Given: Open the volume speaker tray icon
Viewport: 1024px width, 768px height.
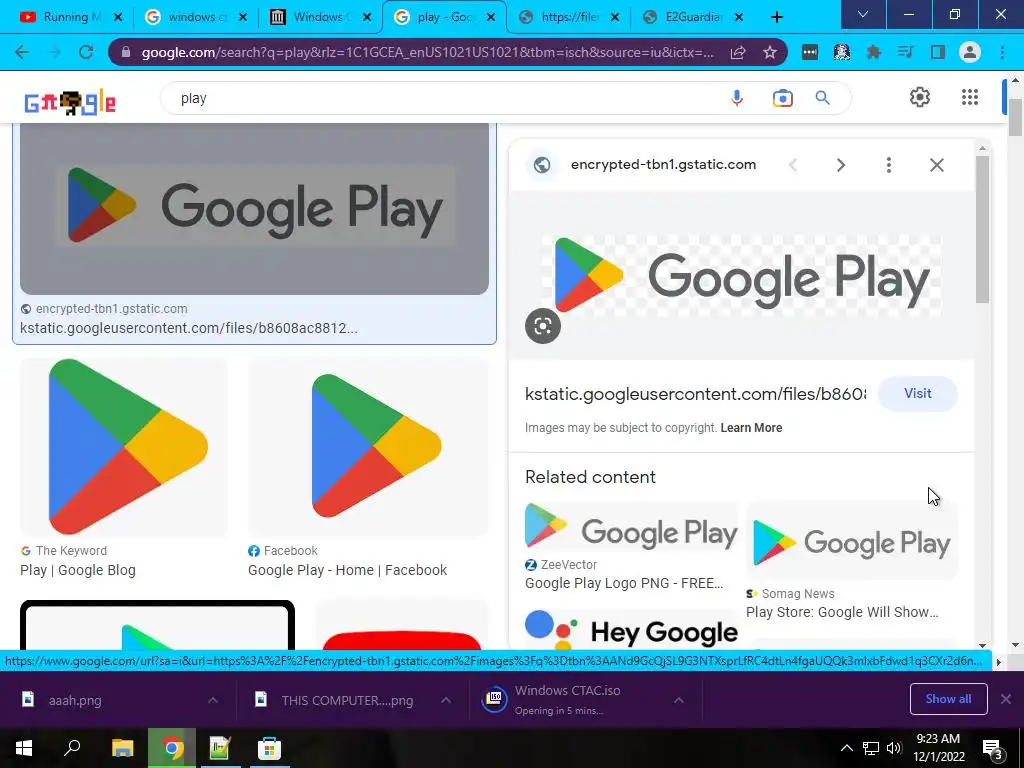Looking at the screenshot, I should click(x=893, y=748).
